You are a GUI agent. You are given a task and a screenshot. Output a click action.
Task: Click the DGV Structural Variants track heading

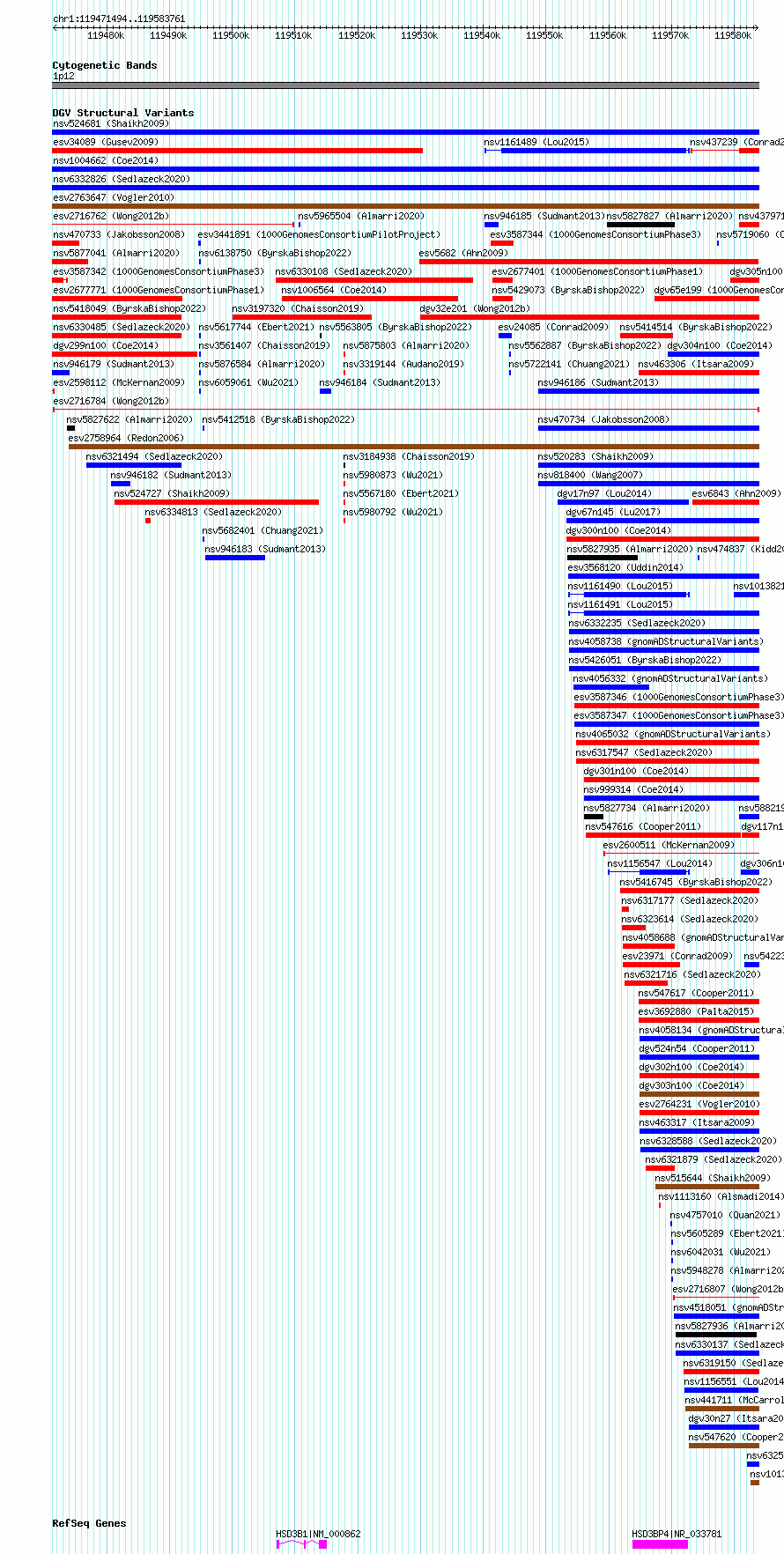pos(123,113)
